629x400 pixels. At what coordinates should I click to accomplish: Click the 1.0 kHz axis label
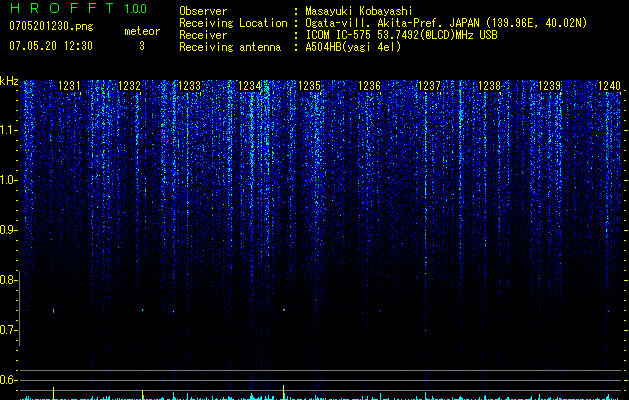8,180
